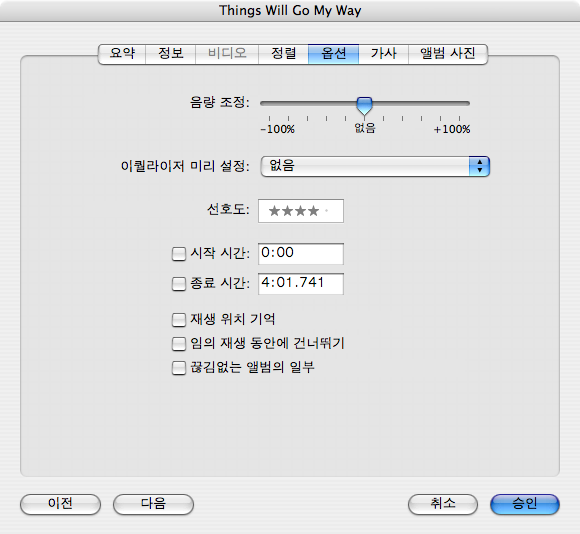Click the start time field showing 0:00
The width and height of the screenshot is (580, 534).
[x=301, y=254]
